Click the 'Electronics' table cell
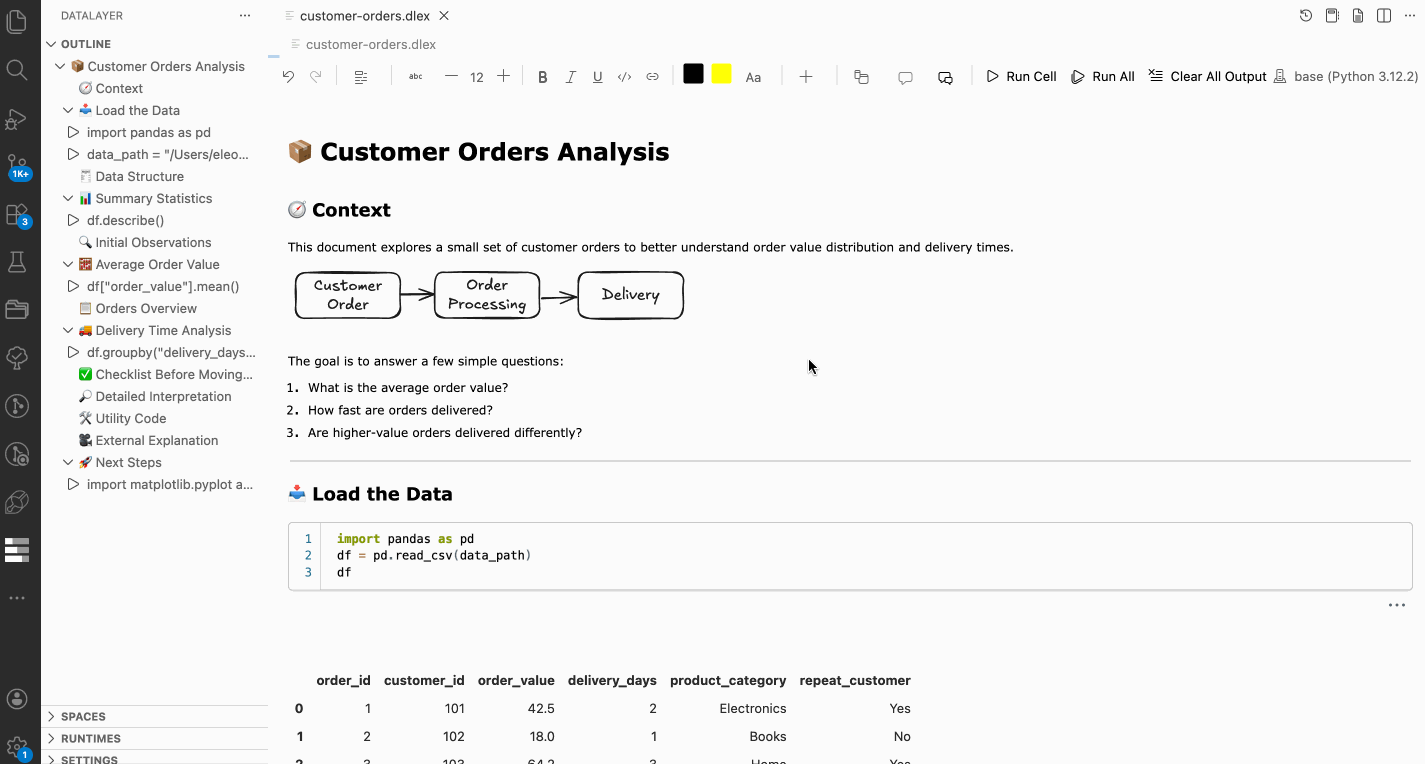Image resolution: width=1425 pixels, height=764 pixels. pyautogui.click(x=753, y=708)
